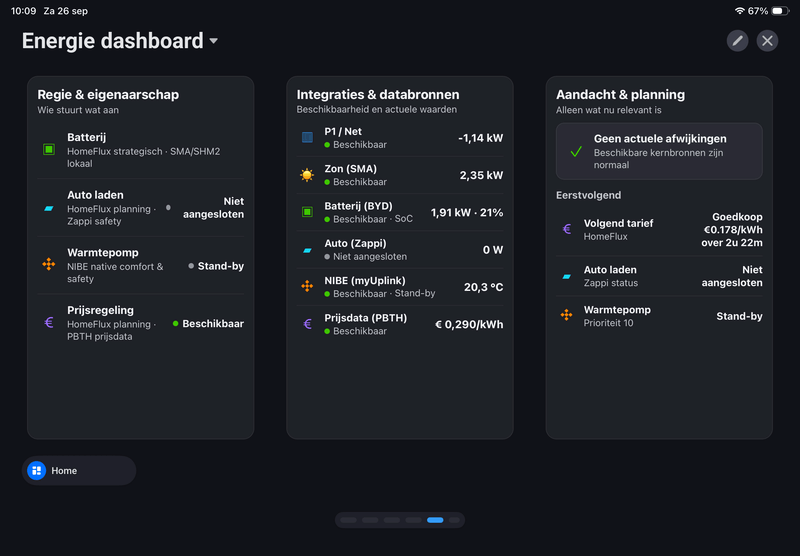Click the orange NIBE (myUplink) icon

pos(307,286)
